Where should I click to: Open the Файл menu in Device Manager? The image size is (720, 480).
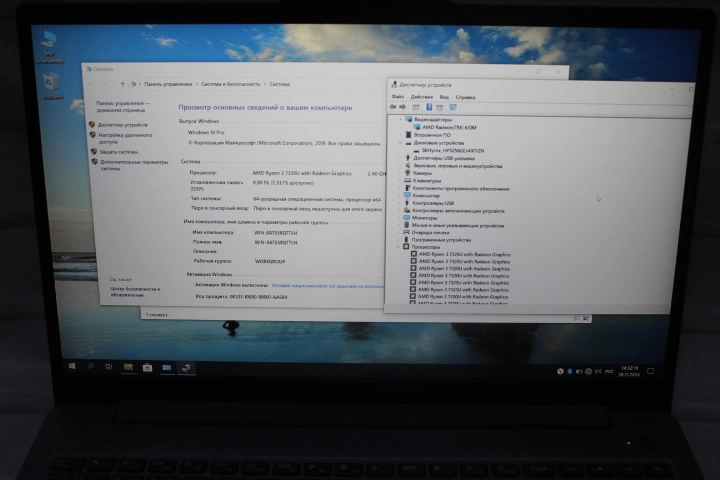(397, 97)
